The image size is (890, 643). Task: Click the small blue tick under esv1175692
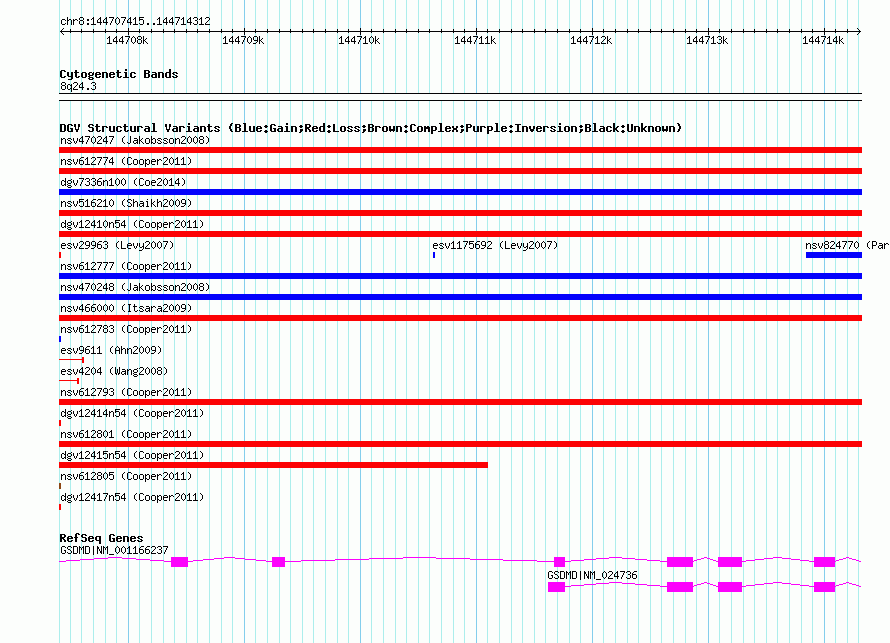[x=434, y=255]
